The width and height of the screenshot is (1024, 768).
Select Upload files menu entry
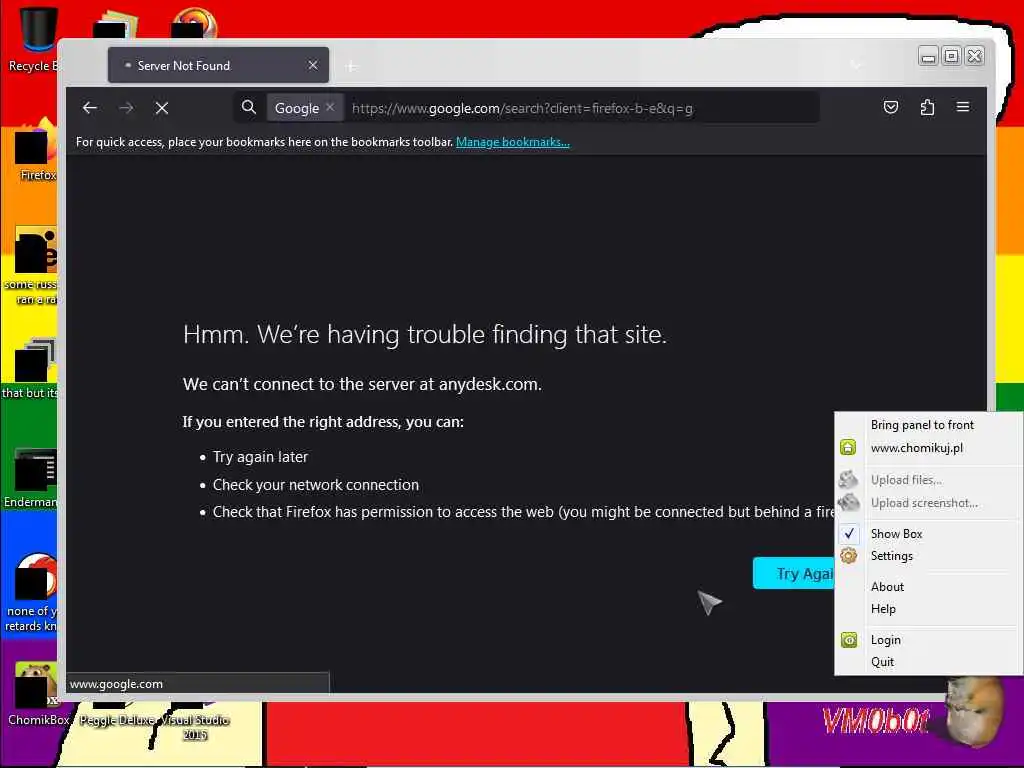pyautogui.click(x=906, y=480)
